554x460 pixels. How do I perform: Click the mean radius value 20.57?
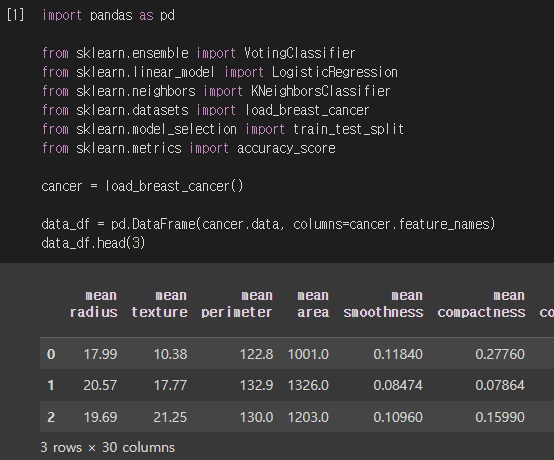click(x=100, y=385)
